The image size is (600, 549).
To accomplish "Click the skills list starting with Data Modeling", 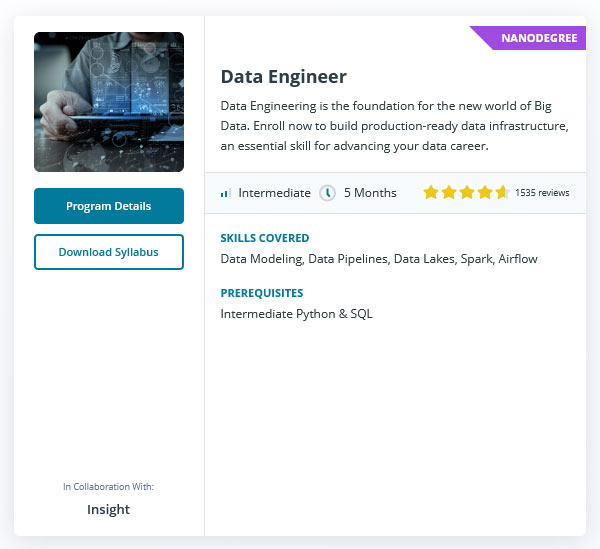I will 379,259.
